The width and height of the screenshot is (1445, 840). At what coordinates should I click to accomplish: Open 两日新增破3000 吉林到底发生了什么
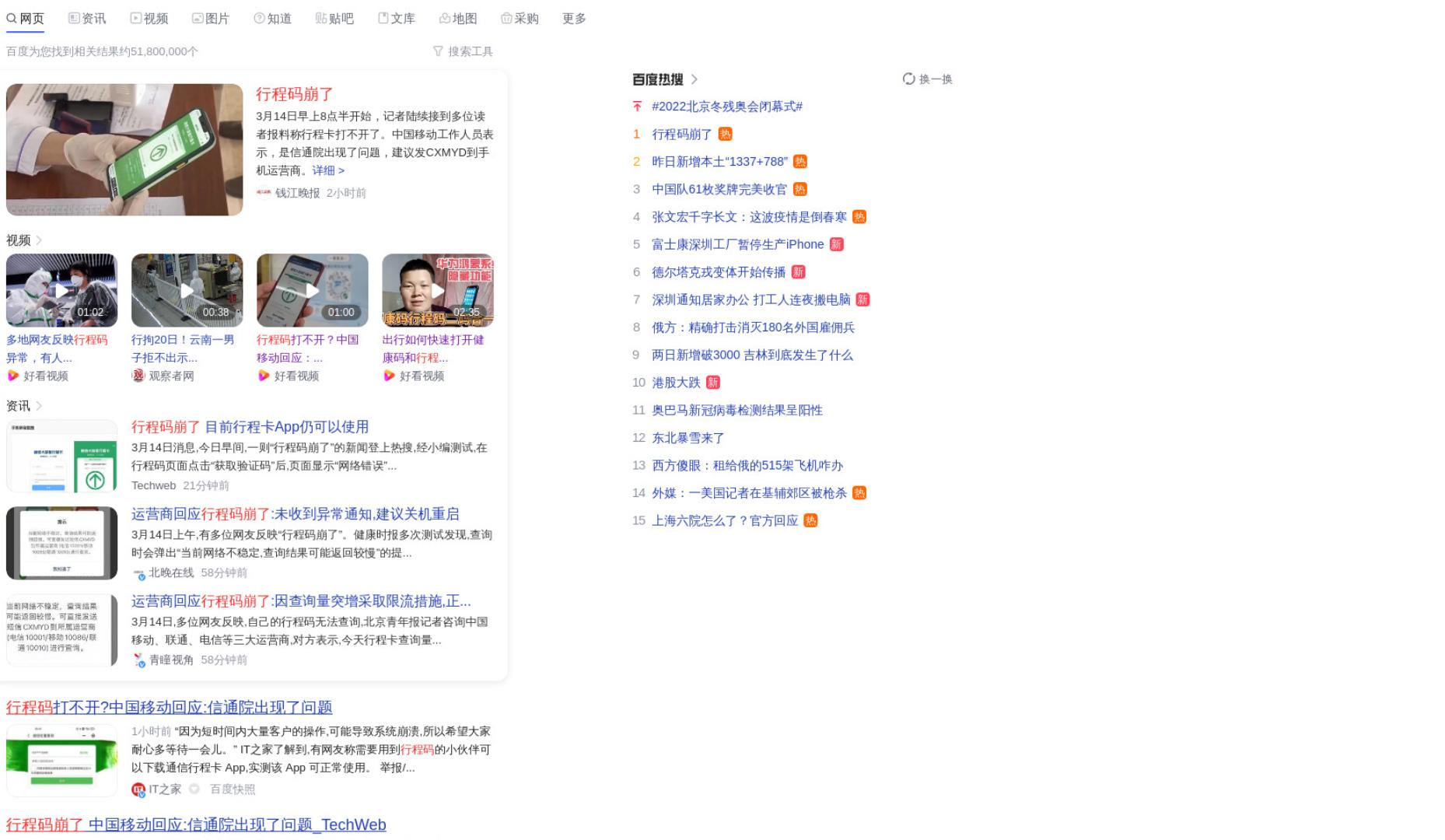pos(752,355)
